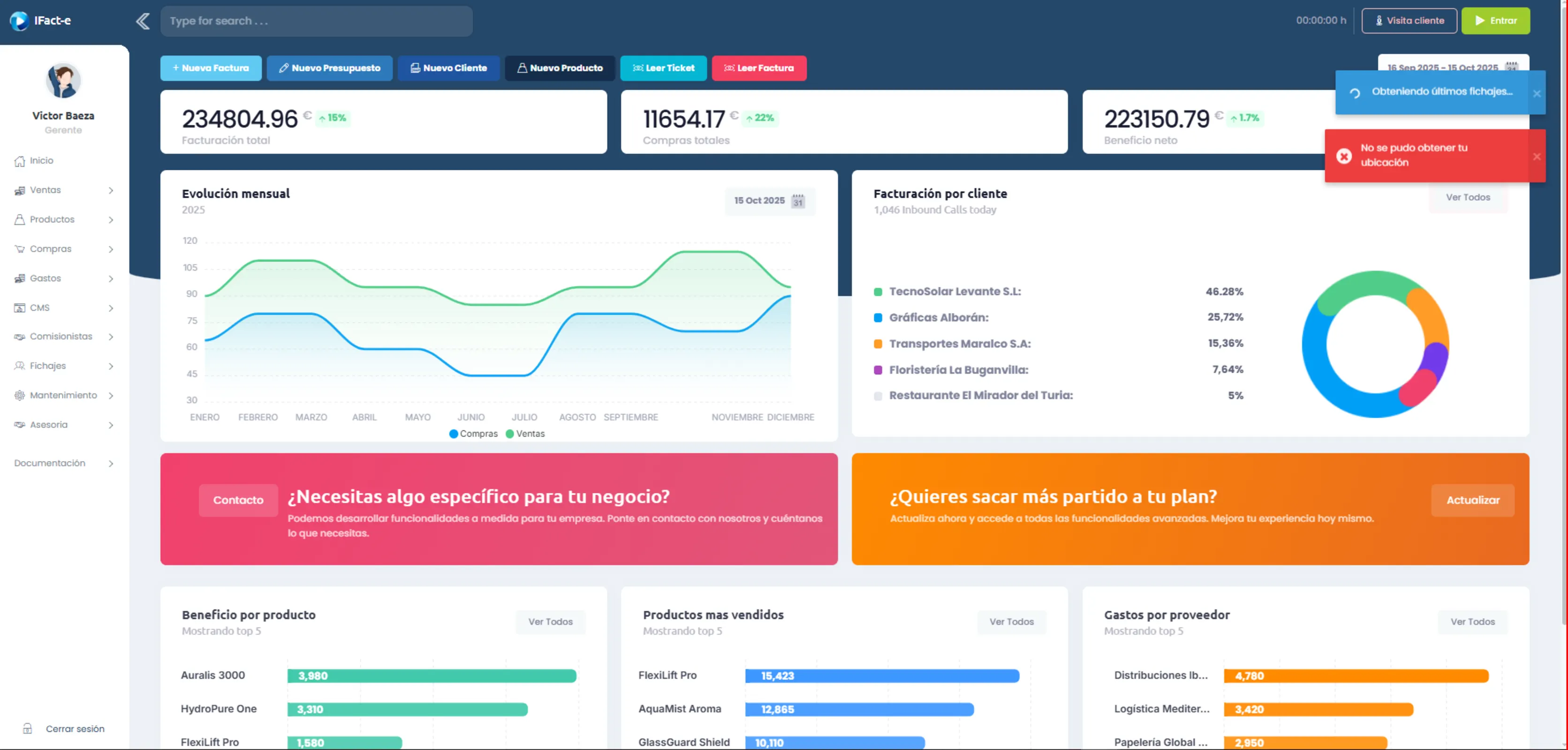Click the Mantenimiento gear icon
This screenshot has height=750, width=1568.
pos(20,395)
